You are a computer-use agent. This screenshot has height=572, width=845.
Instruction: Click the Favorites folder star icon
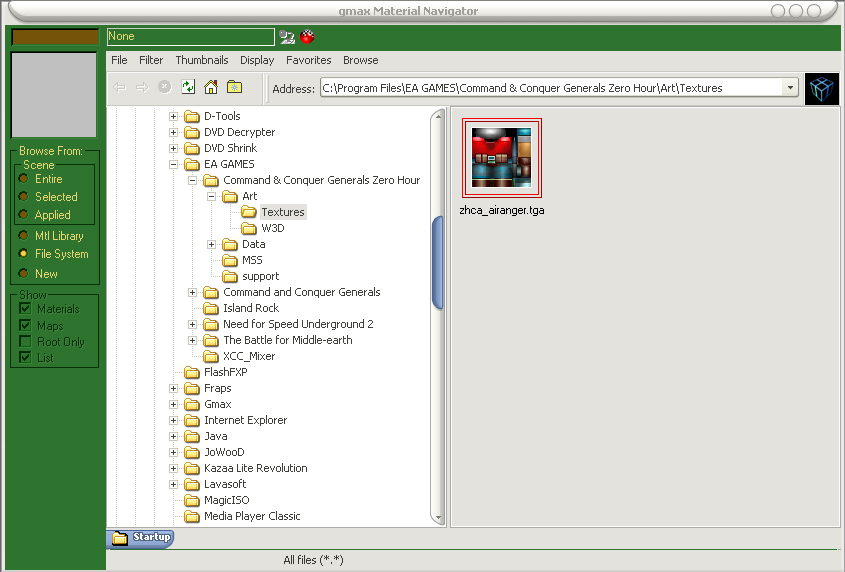click(234, 87)
